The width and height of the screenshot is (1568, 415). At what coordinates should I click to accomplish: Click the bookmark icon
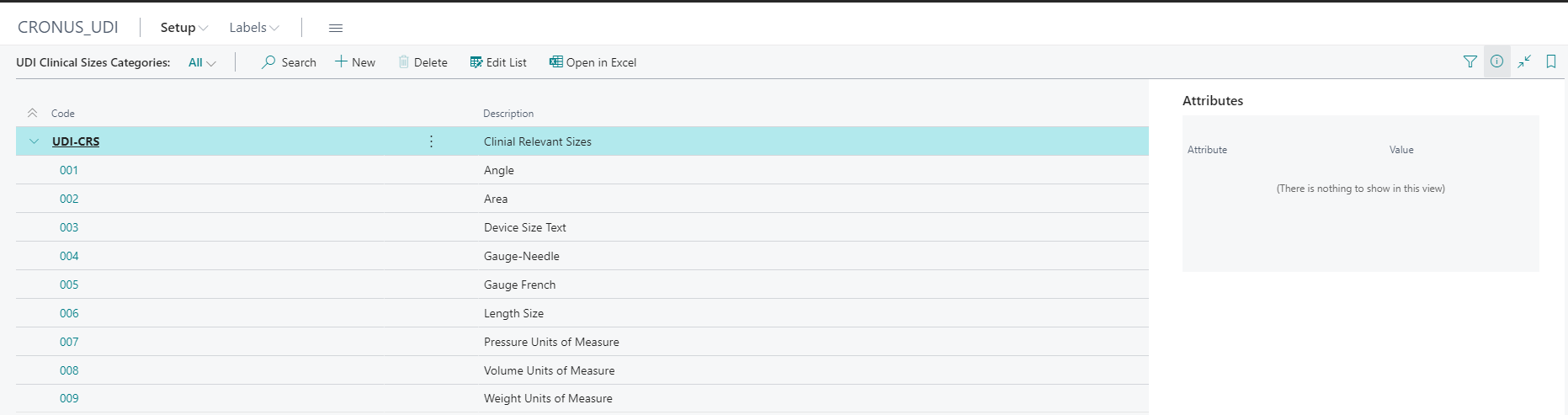[1550, 61]
